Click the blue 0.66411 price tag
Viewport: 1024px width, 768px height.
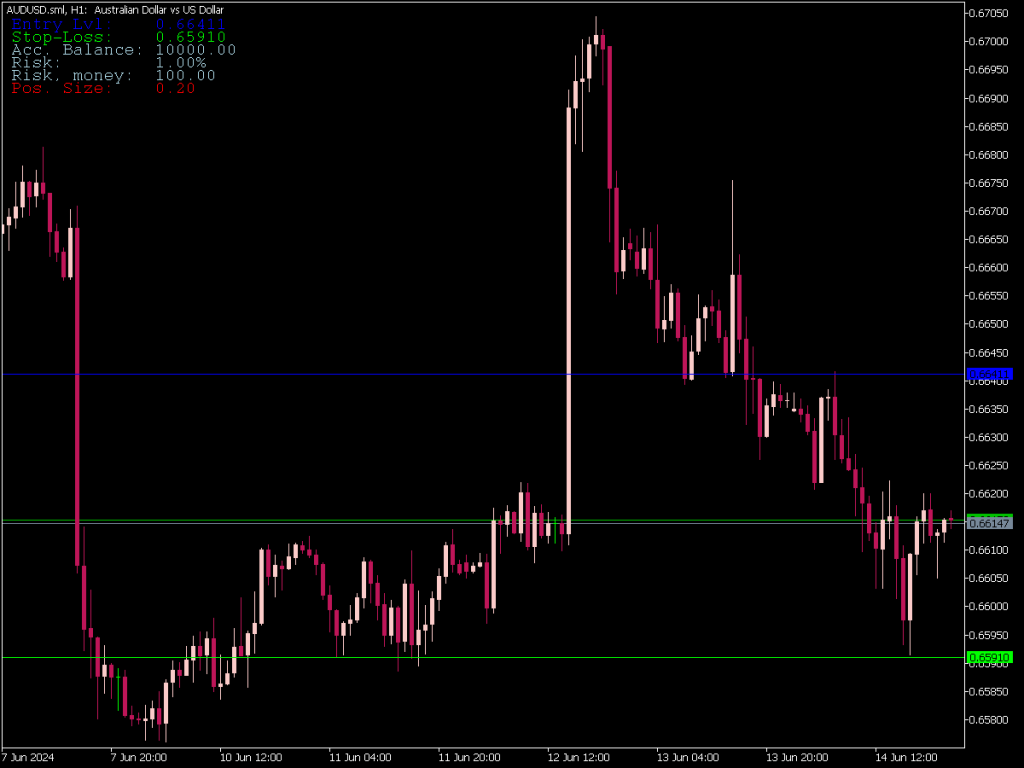click(x=991, y=375)
